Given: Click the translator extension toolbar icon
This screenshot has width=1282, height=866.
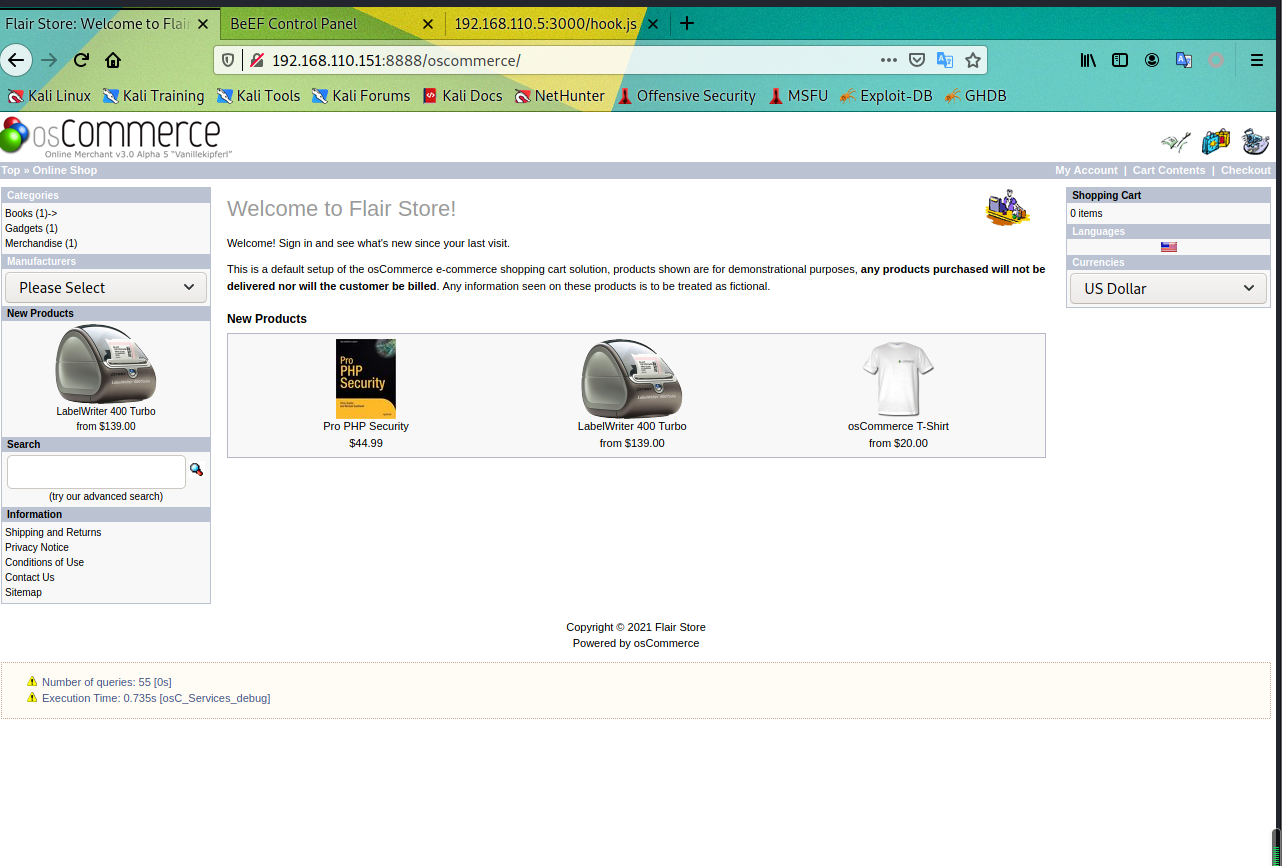Looking at the screenshot, I should (1183, 60).
